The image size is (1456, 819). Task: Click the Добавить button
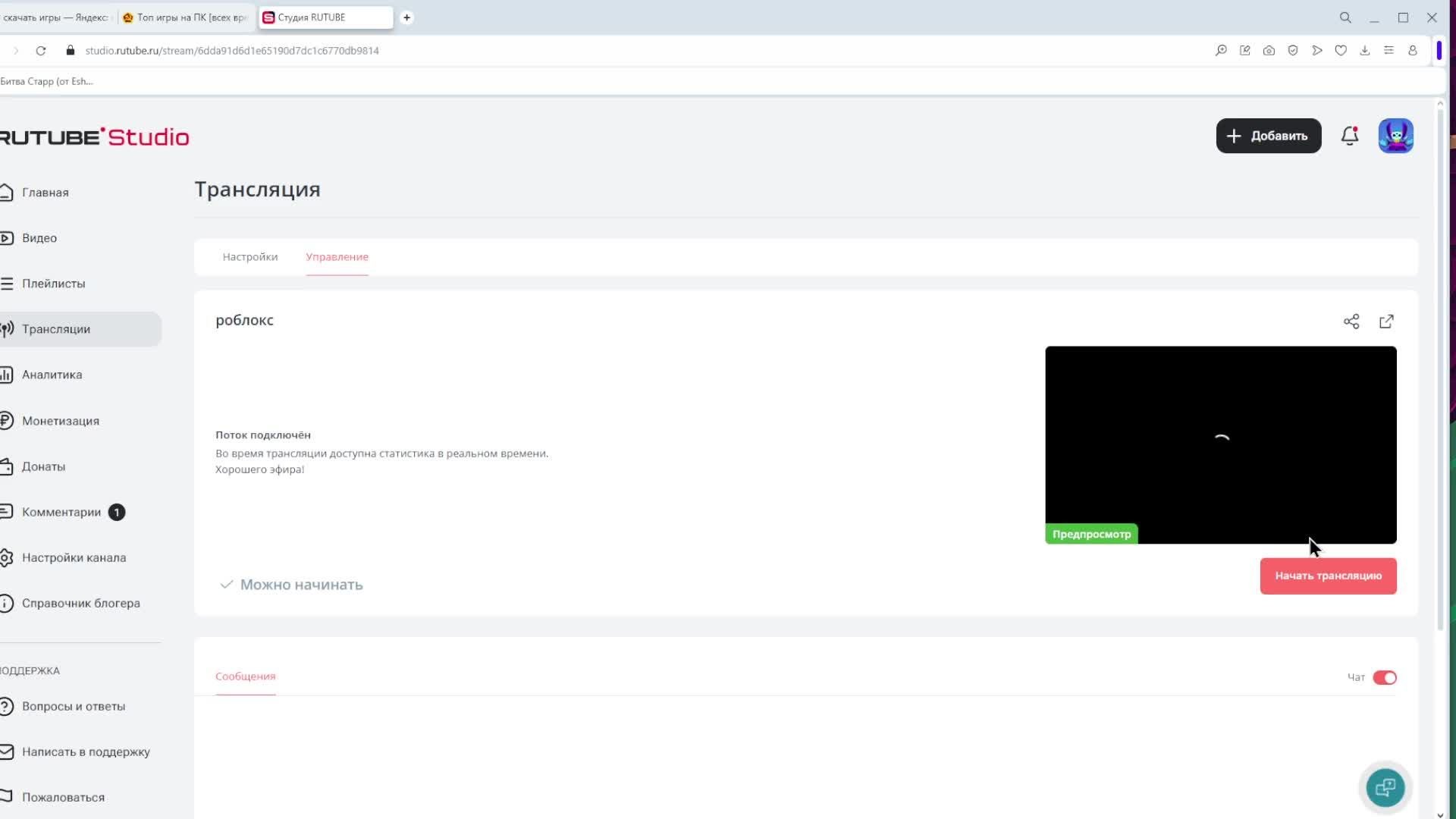[1268, 136]
